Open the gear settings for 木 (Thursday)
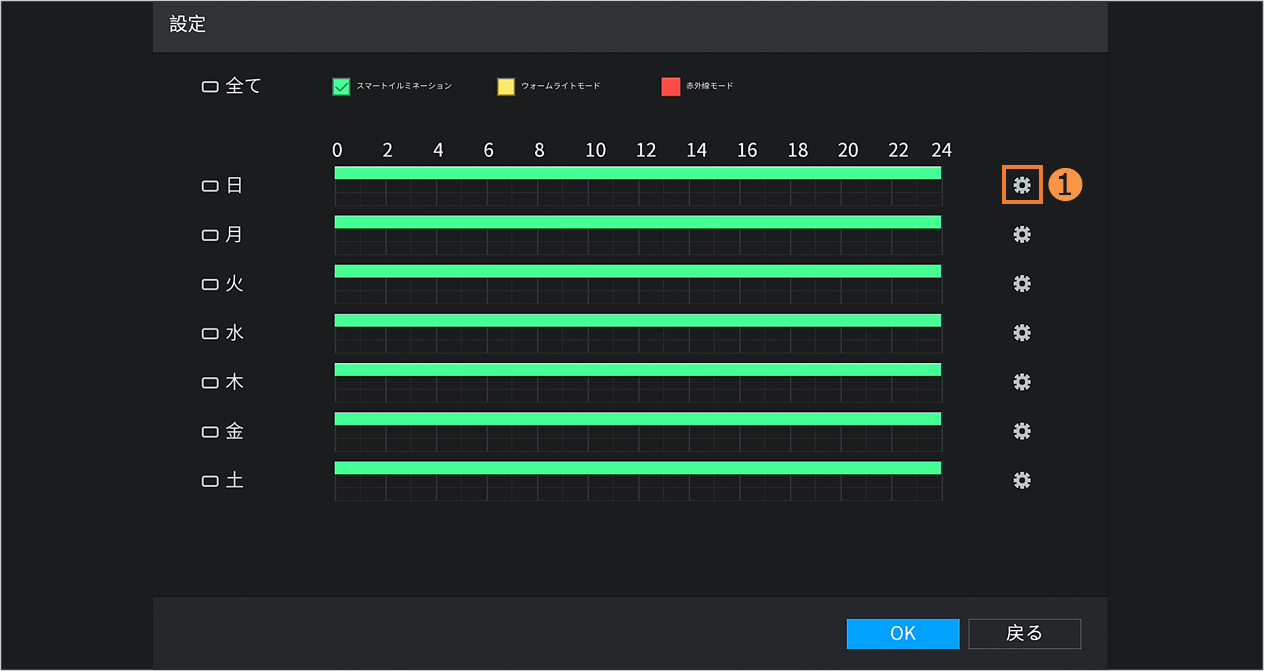 click(1021, 381)
